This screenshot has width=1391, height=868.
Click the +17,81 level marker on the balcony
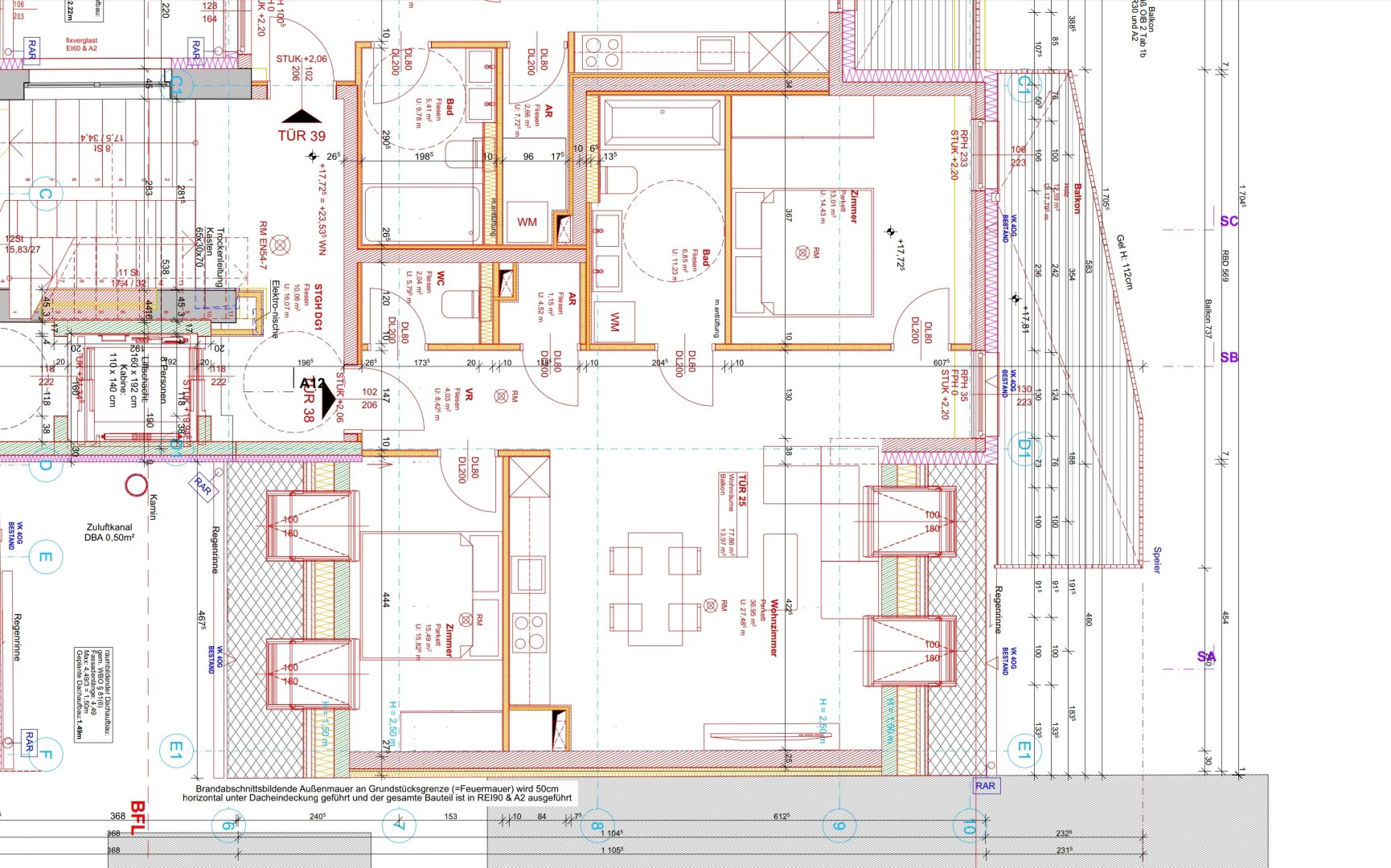click(x=1015, y=299)
